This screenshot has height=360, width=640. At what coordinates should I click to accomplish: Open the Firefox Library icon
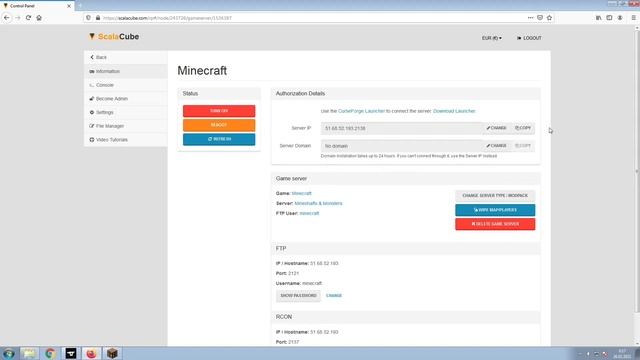[x=598, y=18]
